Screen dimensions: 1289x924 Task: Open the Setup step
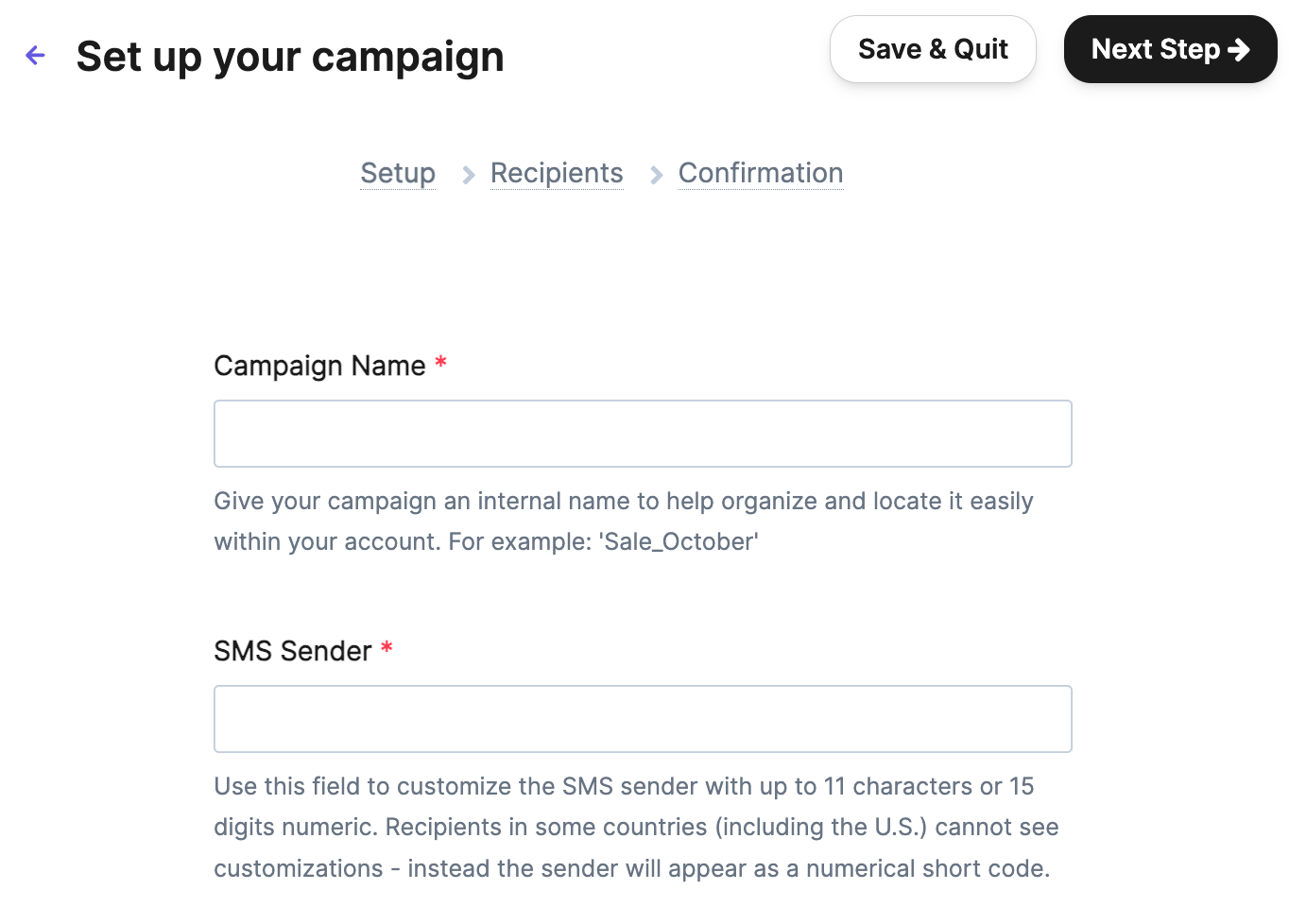(x=398, y=173)
